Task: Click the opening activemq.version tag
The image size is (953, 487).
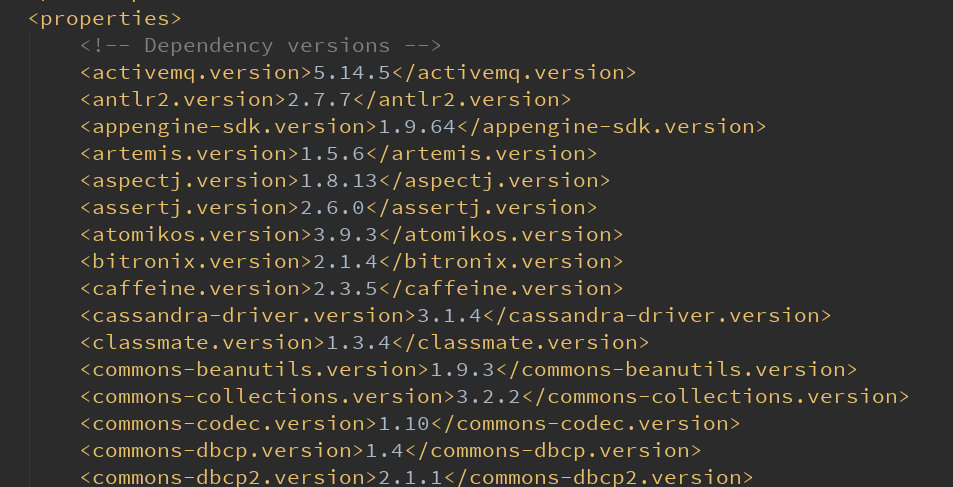Action: [197, 73]
